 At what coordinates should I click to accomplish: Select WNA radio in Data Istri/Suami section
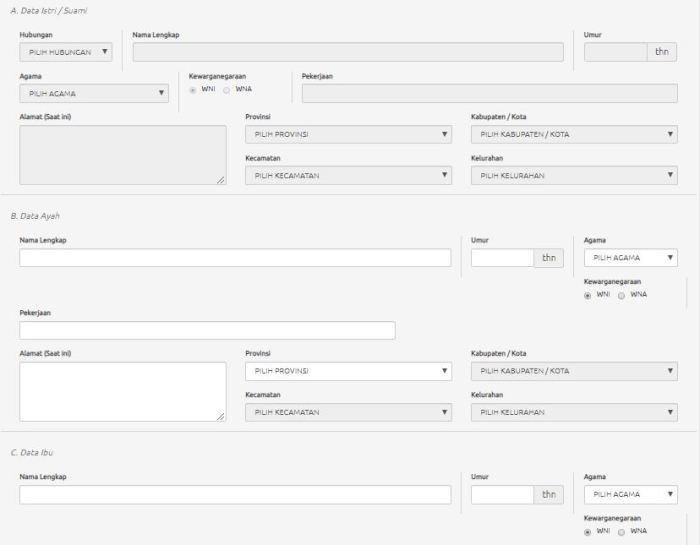pyautogui.click(x=226, y=89)
